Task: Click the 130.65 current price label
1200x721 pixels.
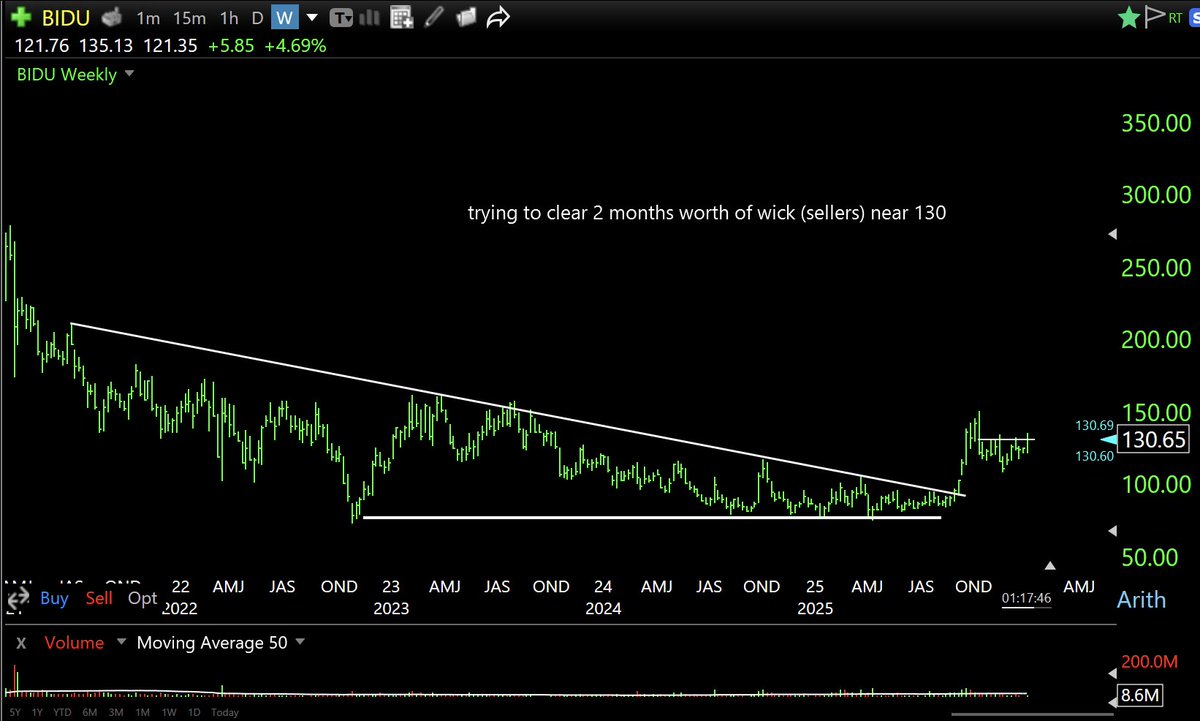Action: coord(1155,439)
